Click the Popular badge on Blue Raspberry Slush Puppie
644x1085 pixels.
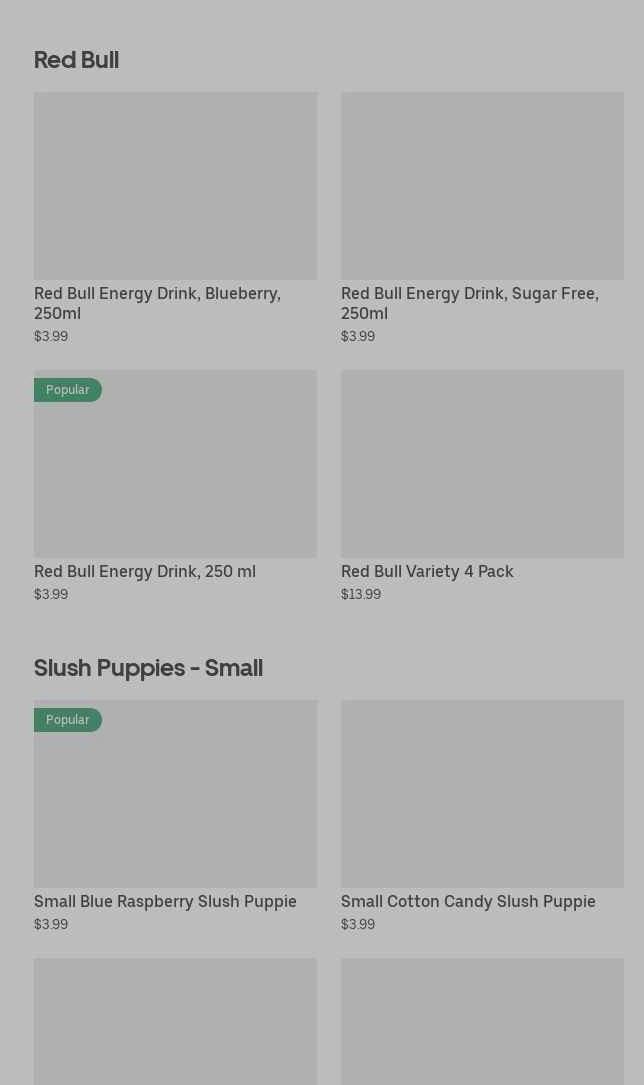(67, 720)
